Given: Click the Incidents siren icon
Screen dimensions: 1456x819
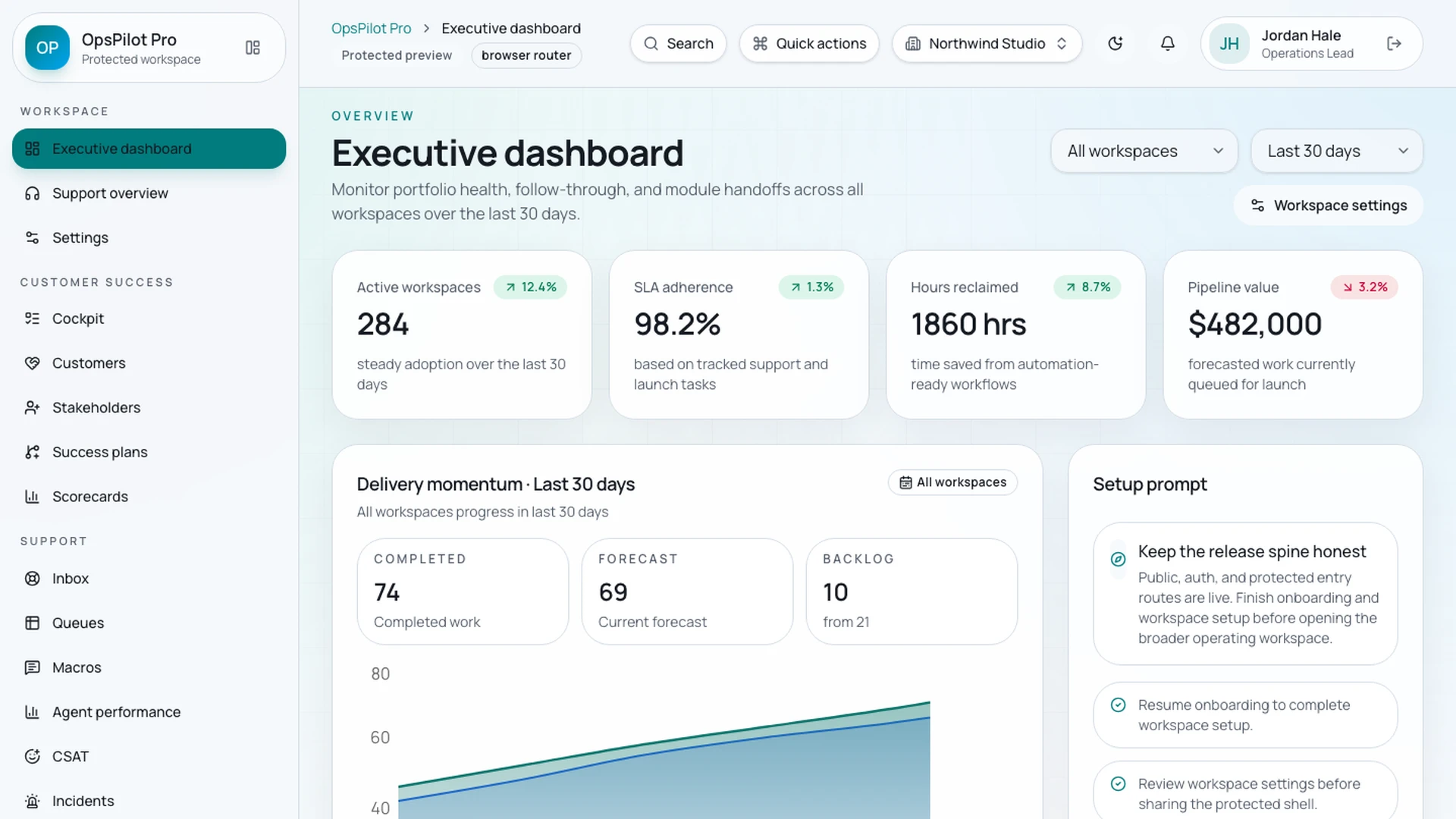Looking at the screenshot, I should 32,801.
